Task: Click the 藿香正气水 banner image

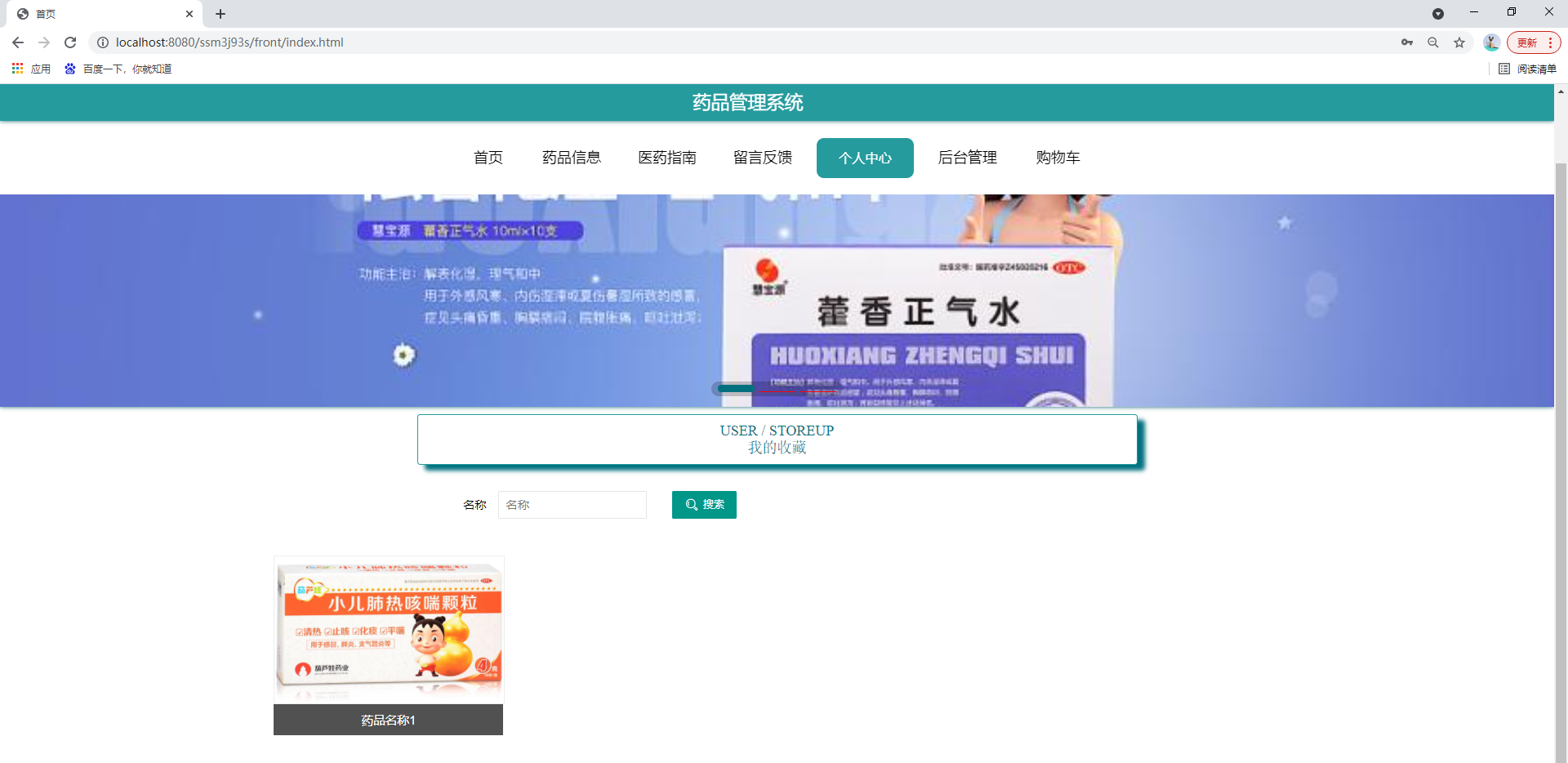Action: click(x=777, y=301)
